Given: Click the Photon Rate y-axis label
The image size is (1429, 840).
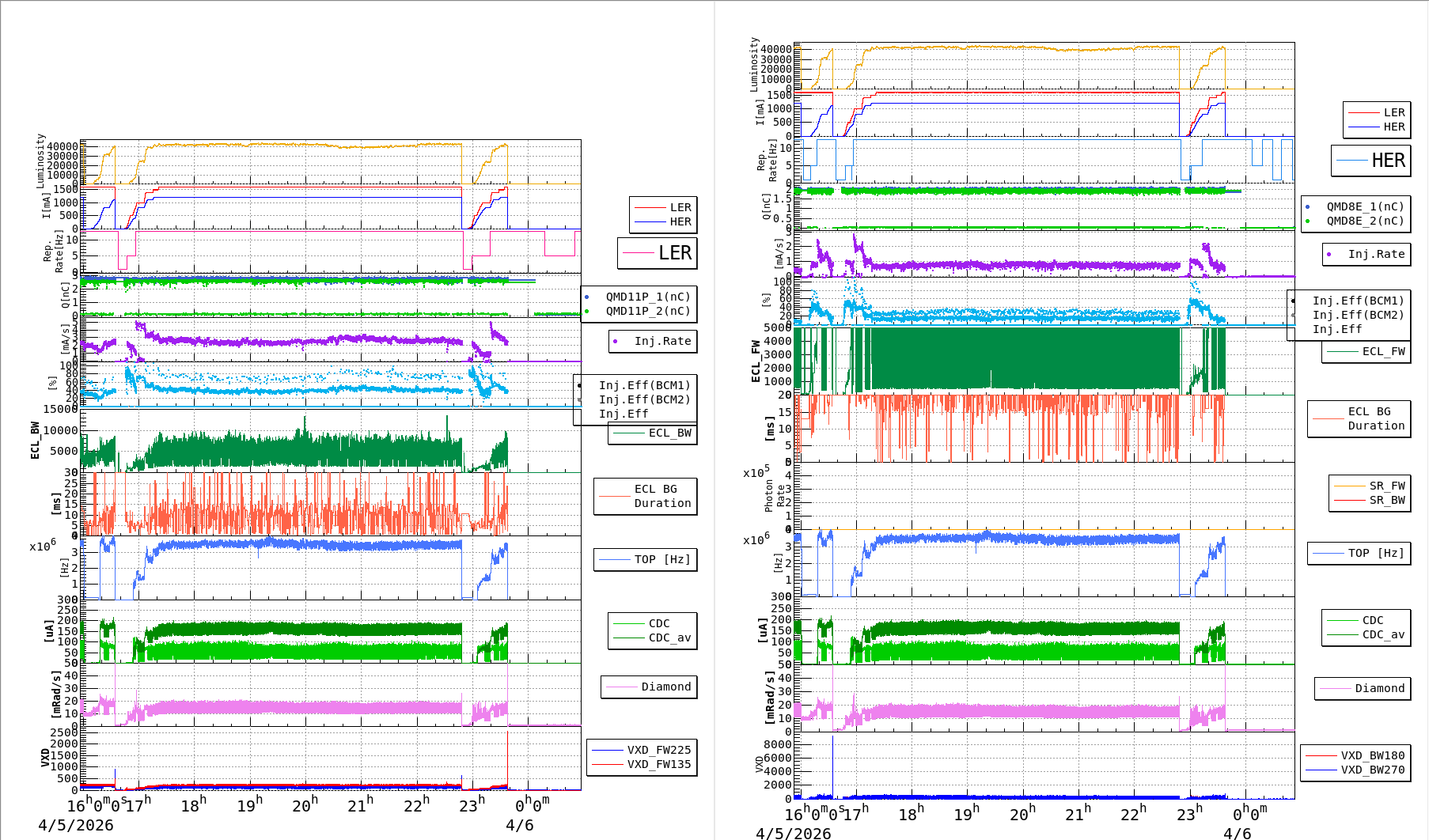Looking at the screenshot, I should point(775,495).
